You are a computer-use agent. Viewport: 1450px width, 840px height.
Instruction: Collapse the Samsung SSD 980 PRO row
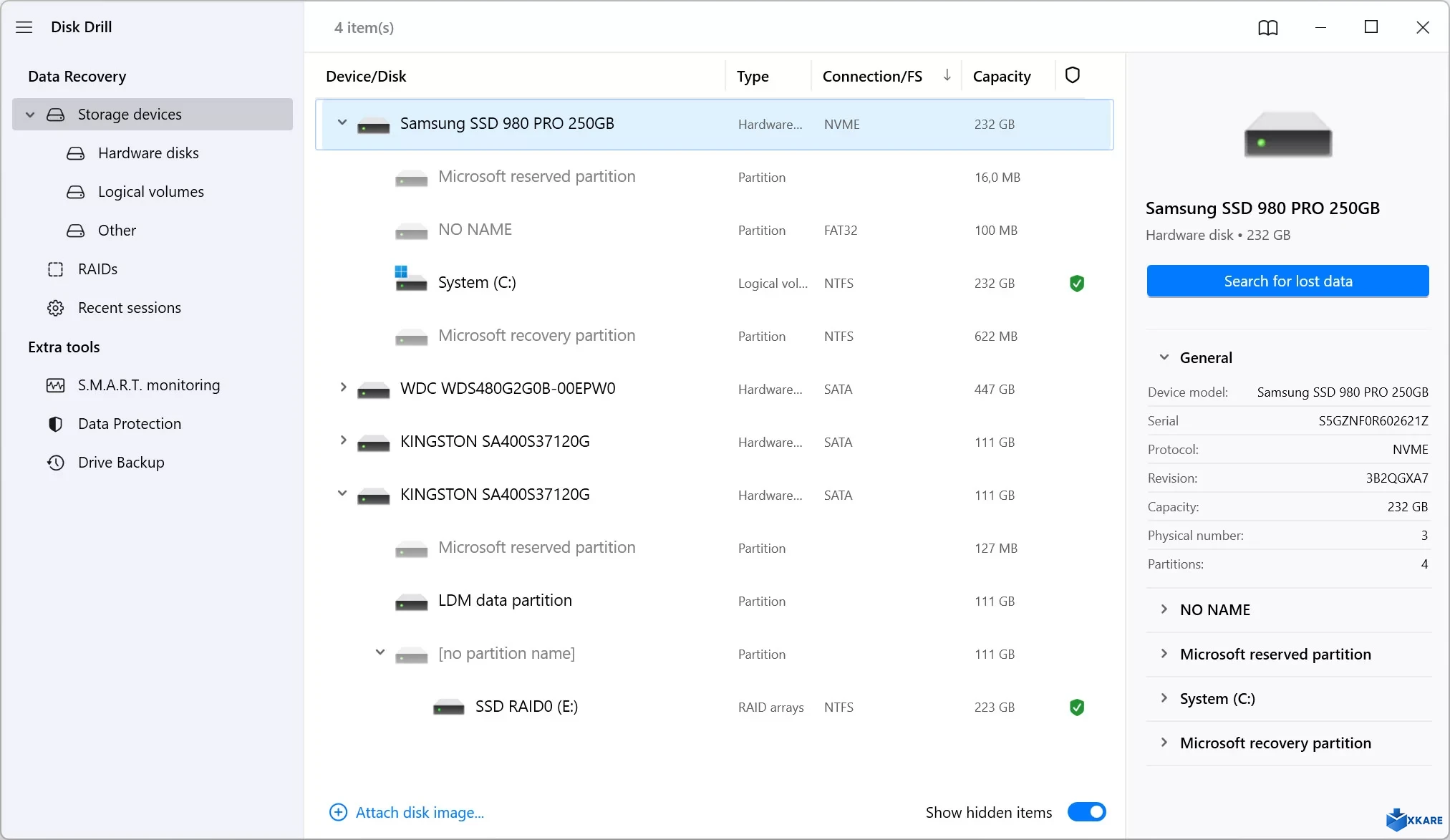342,122
